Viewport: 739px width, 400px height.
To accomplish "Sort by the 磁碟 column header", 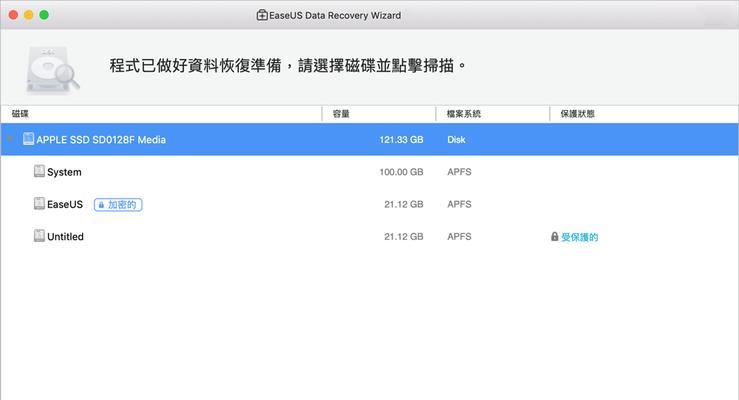I will pyautogui.click(x=20, y=114).
